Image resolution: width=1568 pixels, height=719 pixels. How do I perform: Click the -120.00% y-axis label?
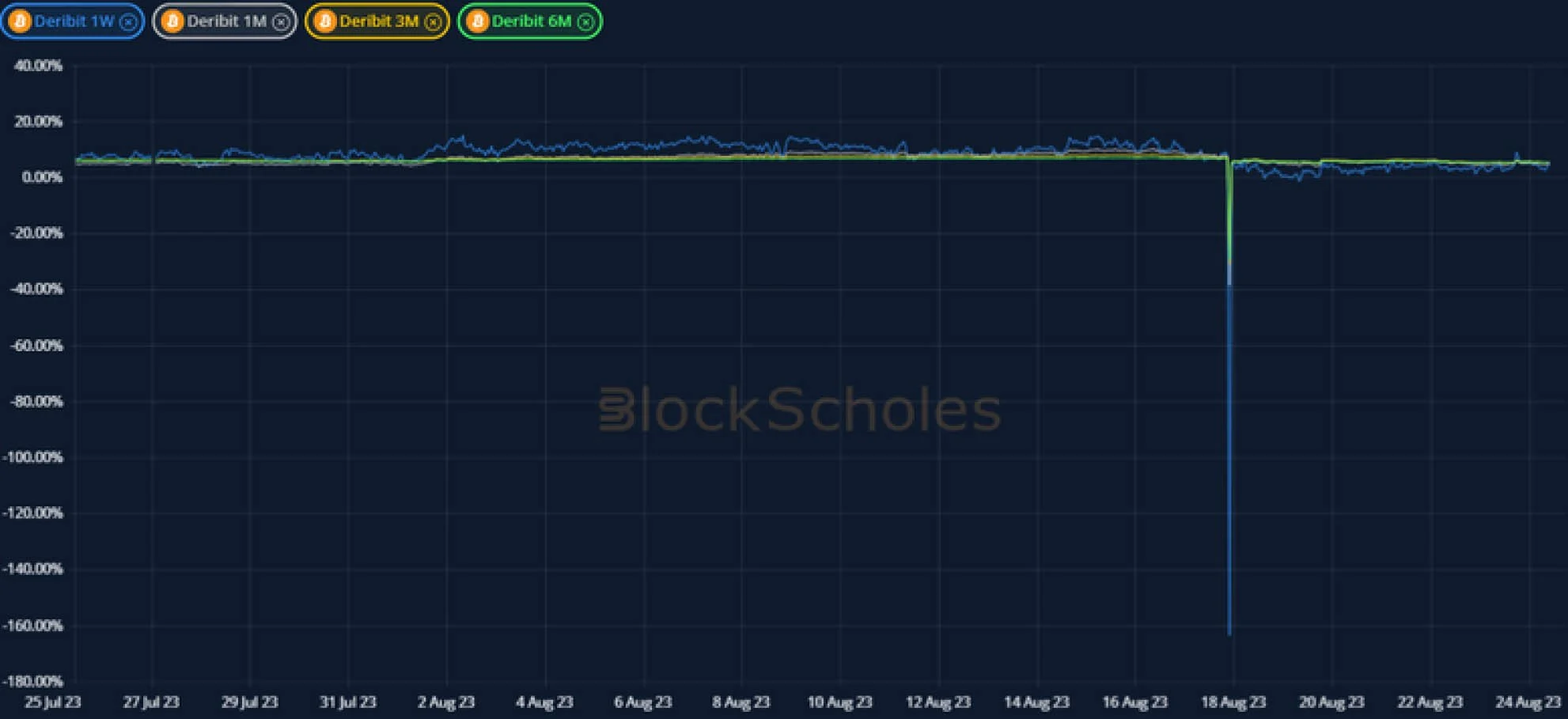click(33, 513)
